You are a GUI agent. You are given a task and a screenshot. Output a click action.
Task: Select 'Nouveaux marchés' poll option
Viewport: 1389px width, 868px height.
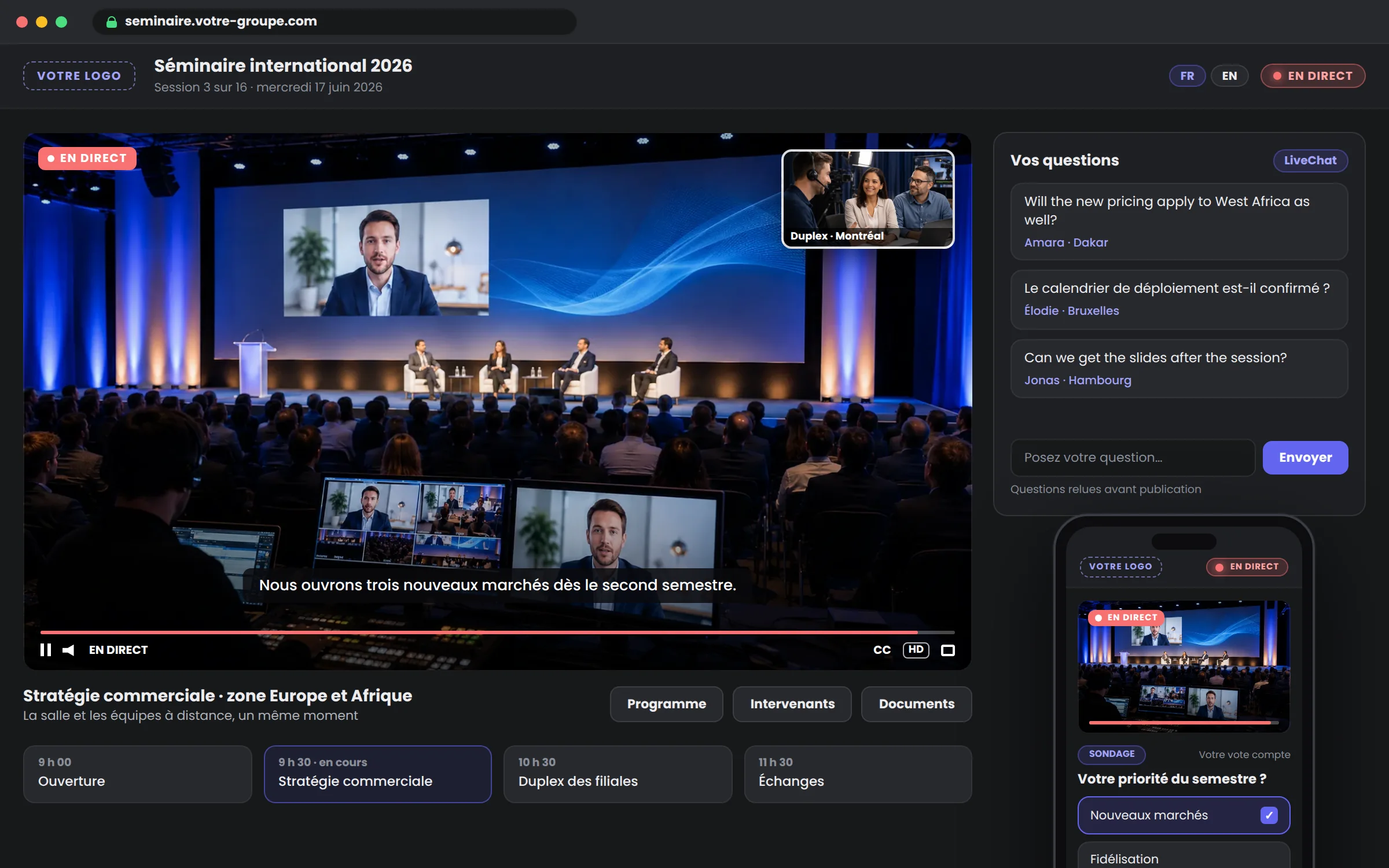coord(1184,815)
